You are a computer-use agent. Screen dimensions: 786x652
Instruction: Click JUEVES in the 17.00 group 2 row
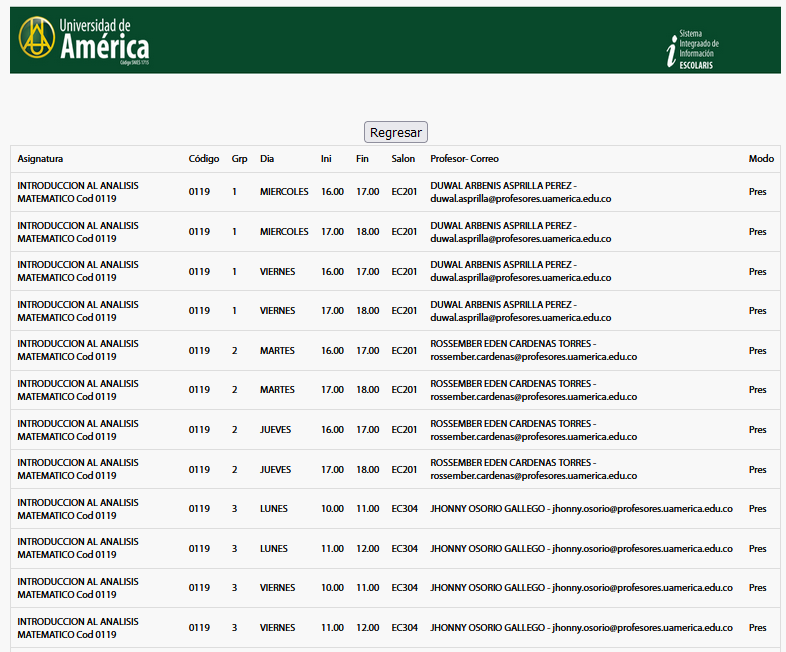pyautogui.click(x=275, y=470)
